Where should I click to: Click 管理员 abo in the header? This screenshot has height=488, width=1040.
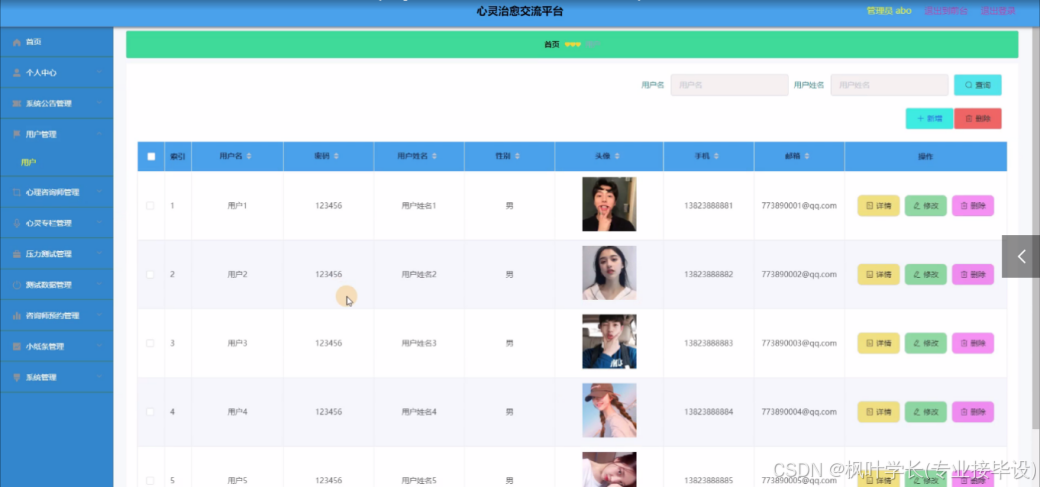point(889,11)
